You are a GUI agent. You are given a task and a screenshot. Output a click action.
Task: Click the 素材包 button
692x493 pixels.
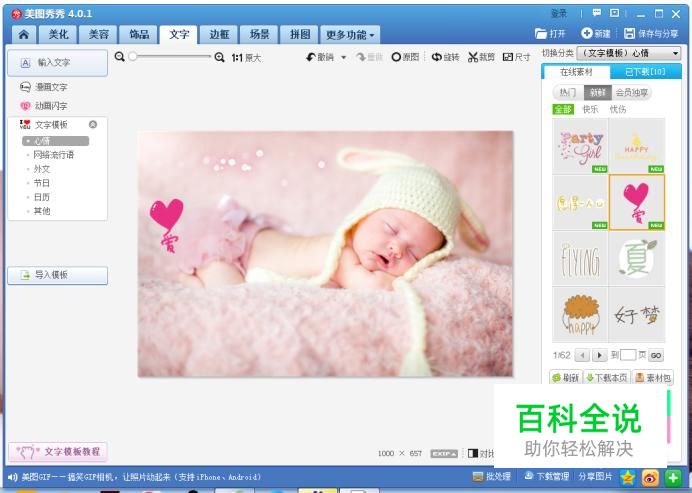tap(653, 378)
